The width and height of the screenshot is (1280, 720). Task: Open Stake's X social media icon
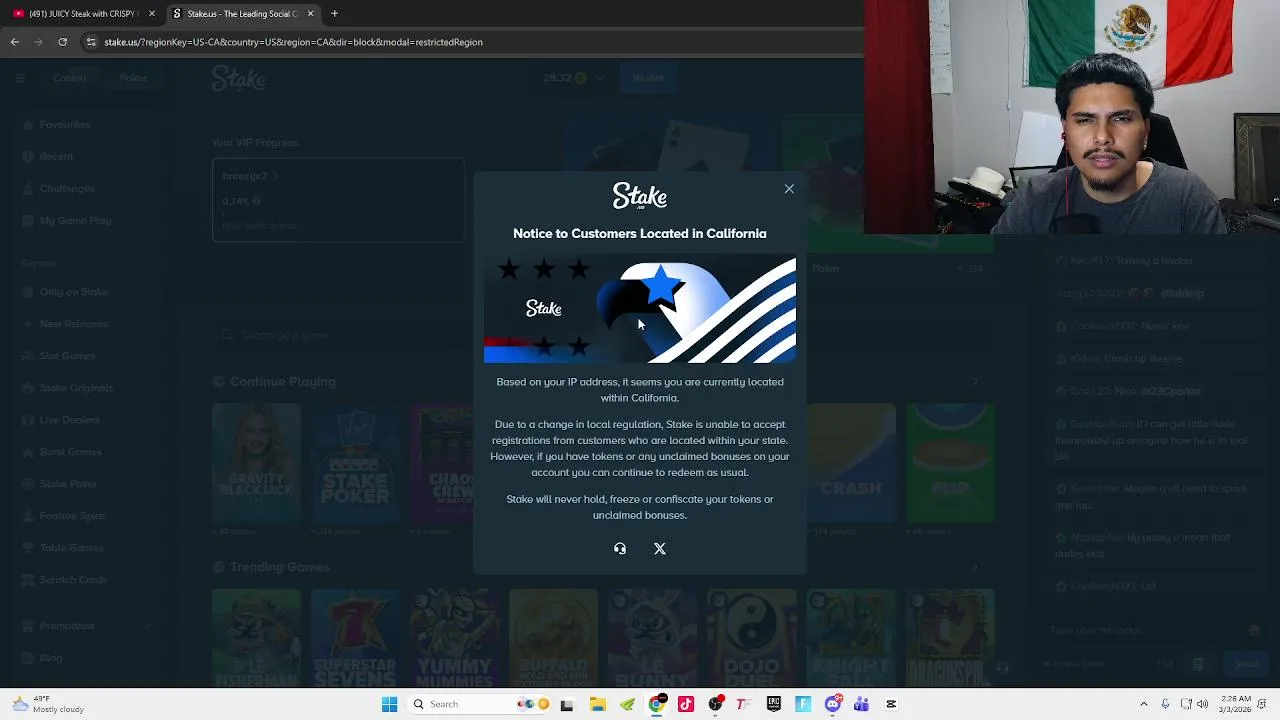(x=660, y=548)
